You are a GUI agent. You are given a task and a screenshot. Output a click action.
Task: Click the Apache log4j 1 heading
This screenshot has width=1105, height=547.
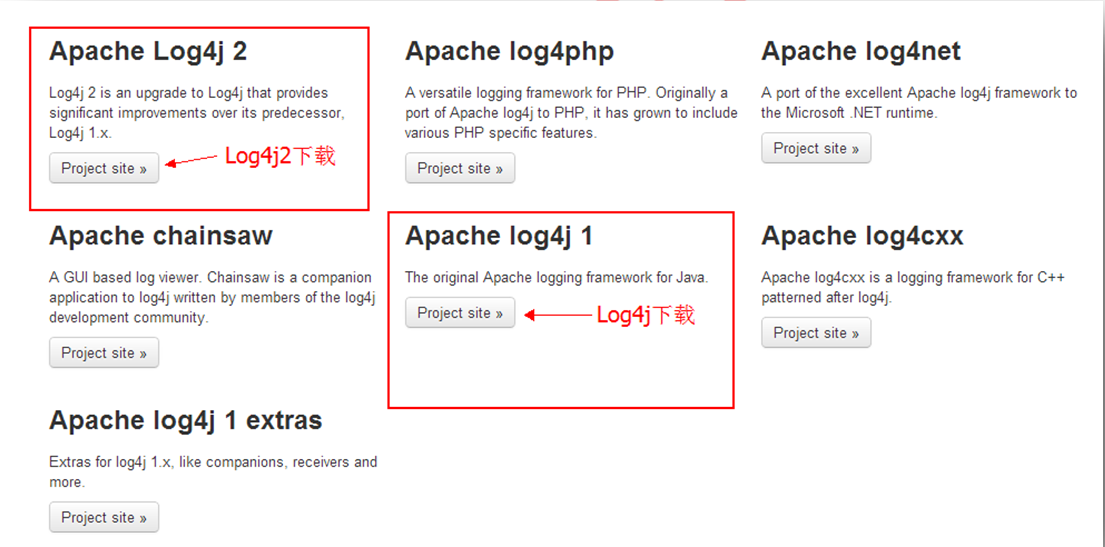[x=499, y=237]
